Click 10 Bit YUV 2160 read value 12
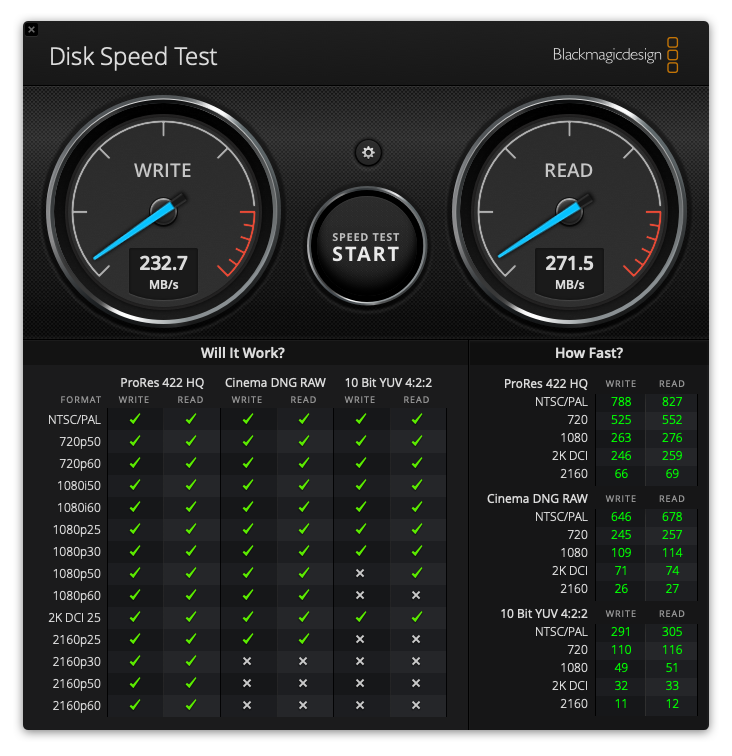Image resolution: width=732 pixels, height=756 pixels. [x=672, y=704]
